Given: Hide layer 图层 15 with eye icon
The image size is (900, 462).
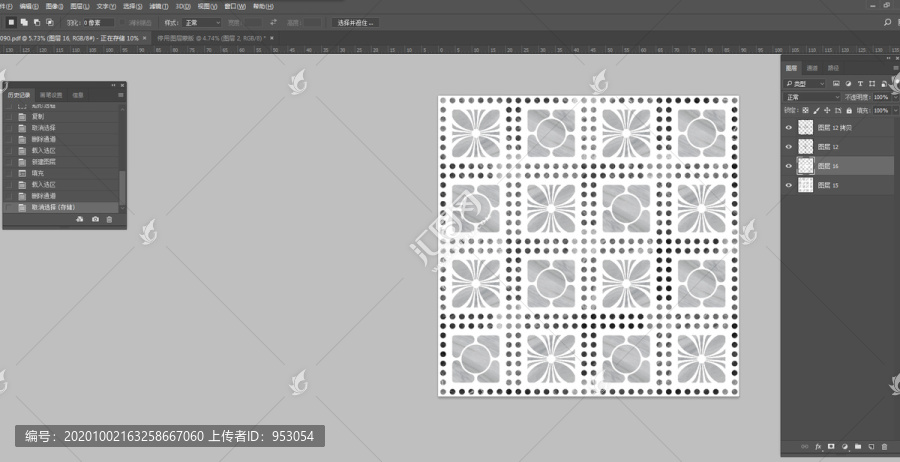Looking at the screenshot, I should [789, 185].
